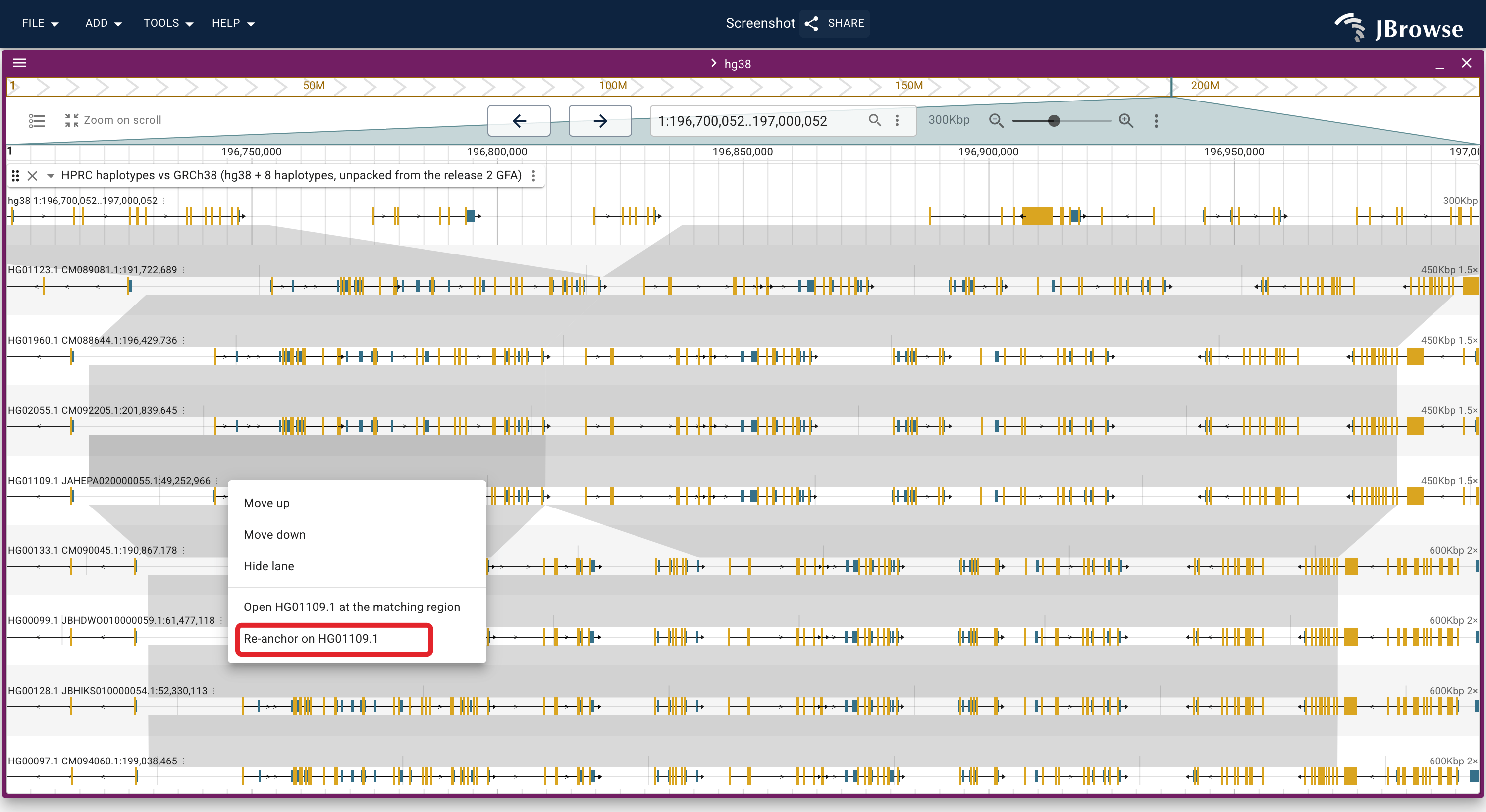Click the HG01960.1 CM088644.1 lane label
Screen dimensions: 1486x812
click(92, 340)
